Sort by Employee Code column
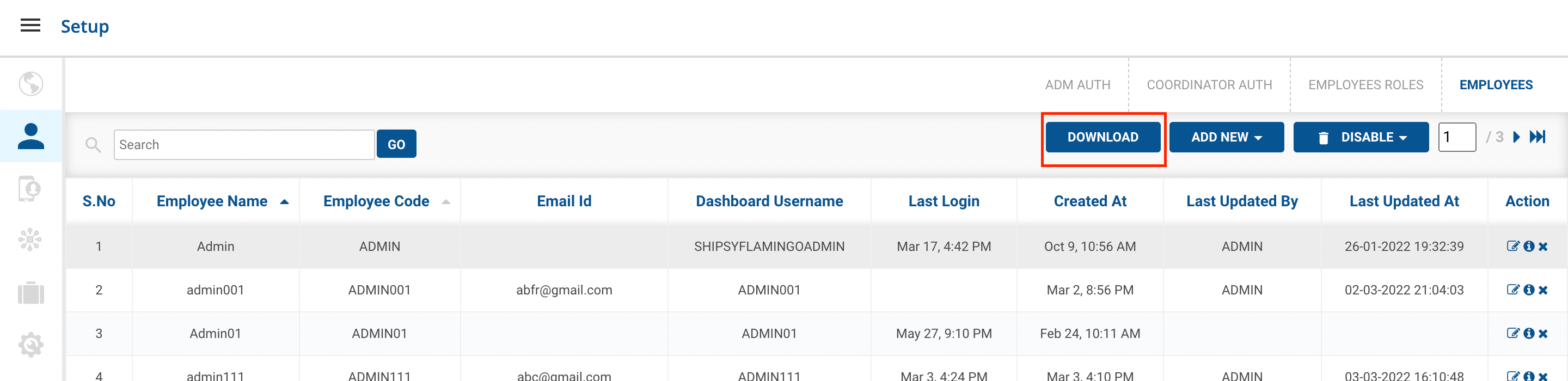The image size is (1568, 381). click(x=376, y=201)
